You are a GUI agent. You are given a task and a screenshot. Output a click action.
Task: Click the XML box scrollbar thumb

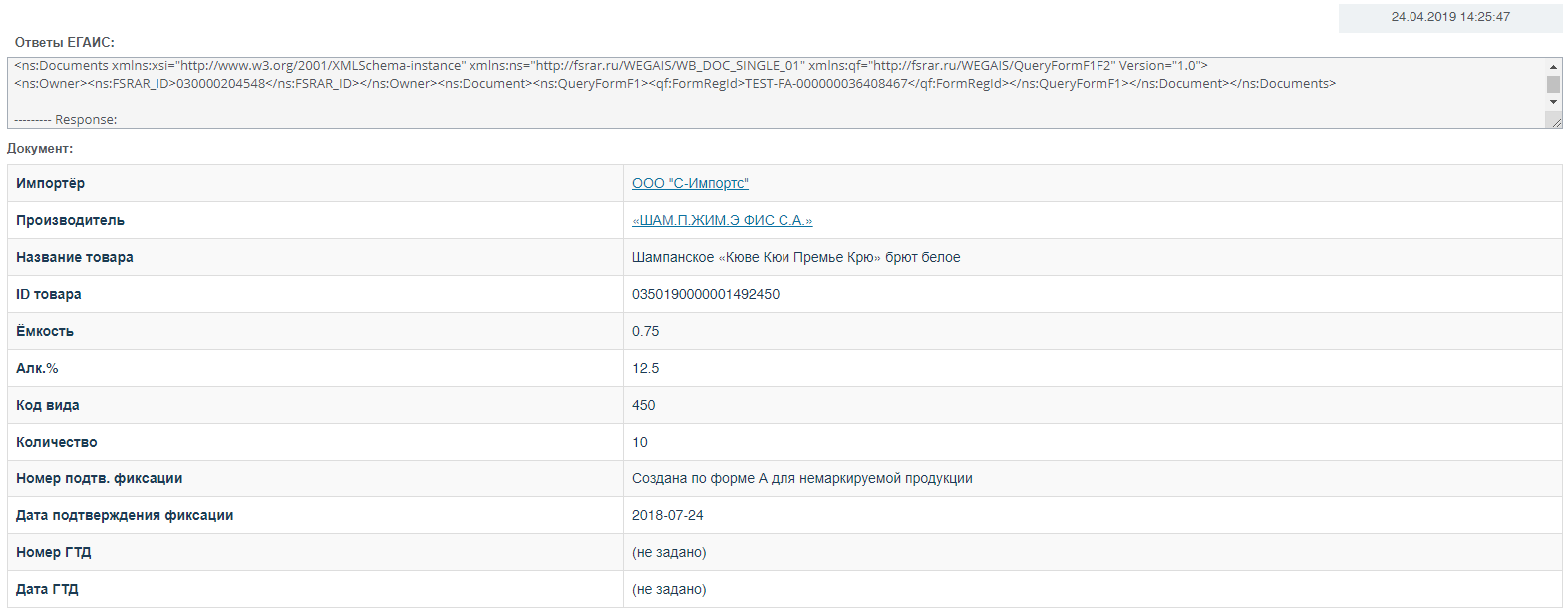[1553, 84]
